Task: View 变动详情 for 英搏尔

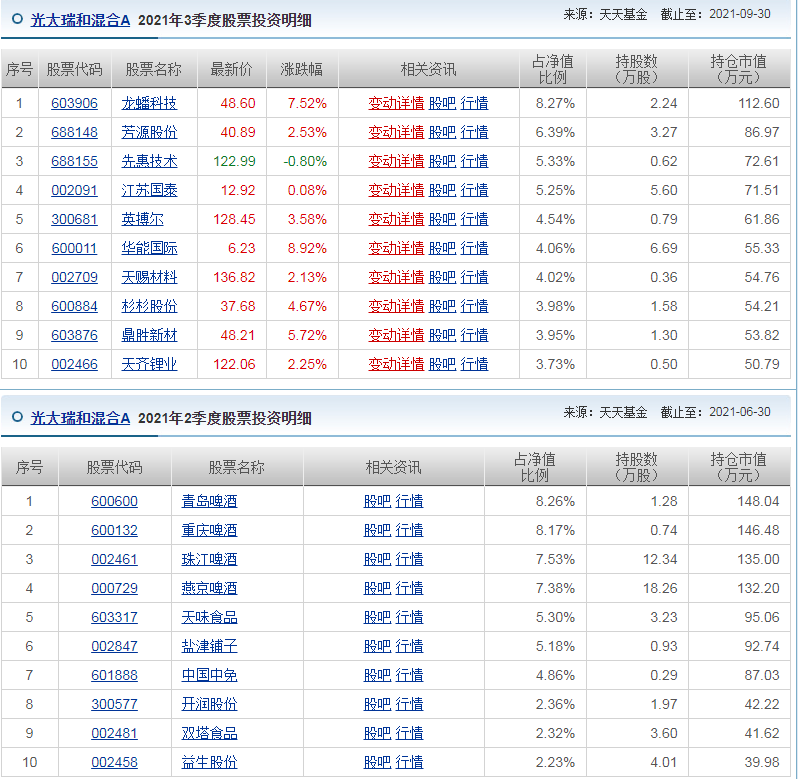Action: 396,219
